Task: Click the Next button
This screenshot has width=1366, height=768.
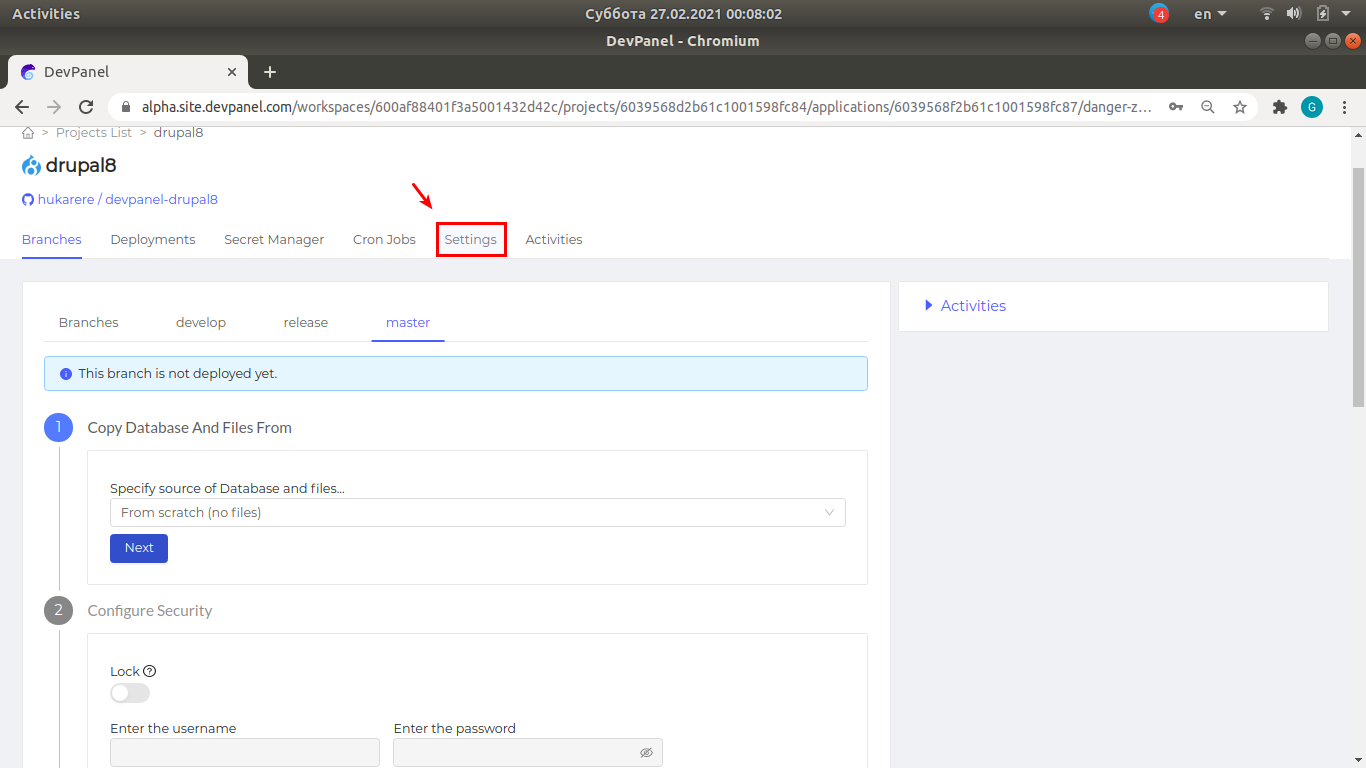Action: [138, 548]
